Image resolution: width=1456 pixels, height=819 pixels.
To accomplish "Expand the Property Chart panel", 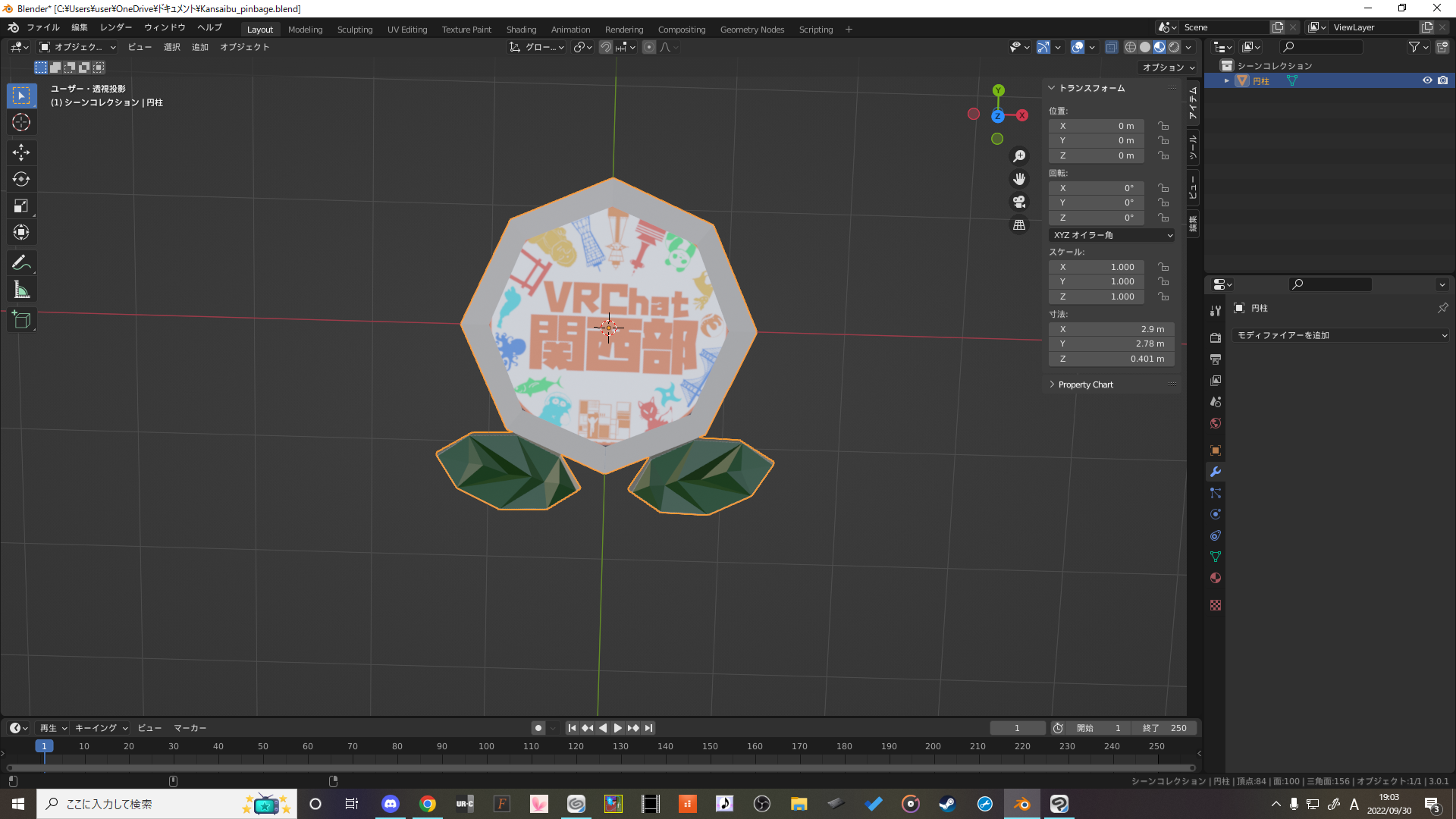I will click(x=1085, y=384).
